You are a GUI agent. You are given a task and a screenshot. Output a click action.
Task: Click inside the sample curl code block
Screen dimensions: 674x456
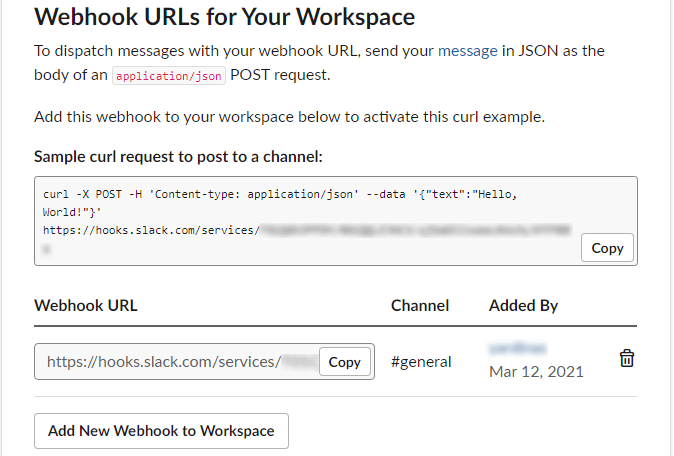(300, 222)
